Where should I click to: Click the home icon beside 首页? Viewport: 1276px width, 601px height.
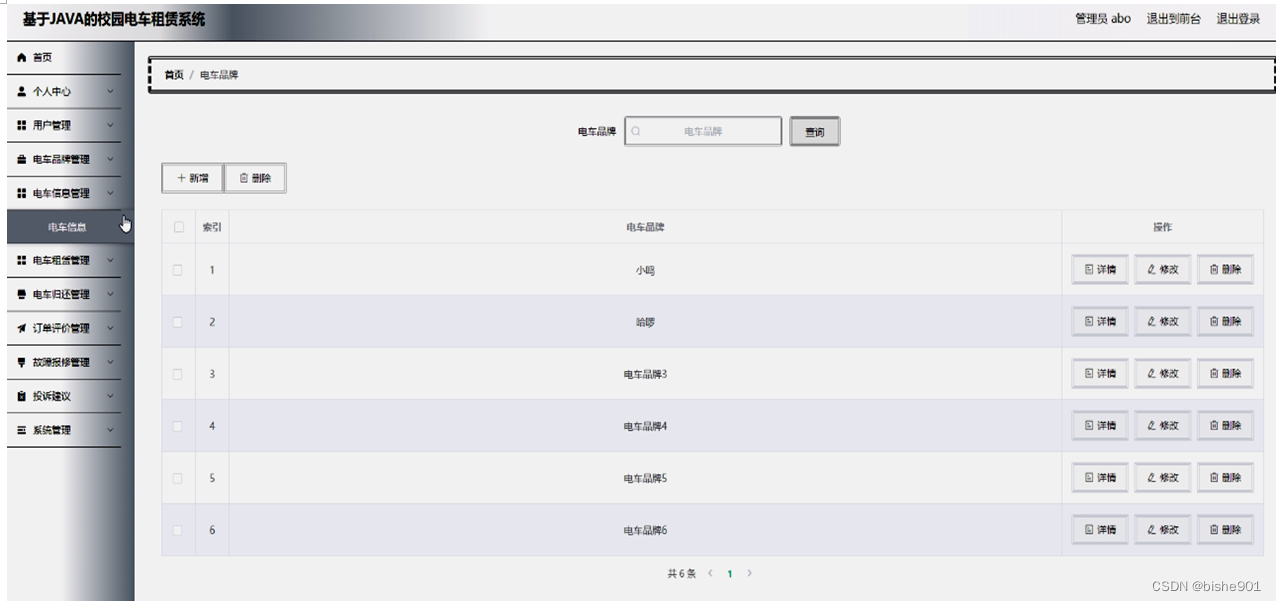(22, 58)
